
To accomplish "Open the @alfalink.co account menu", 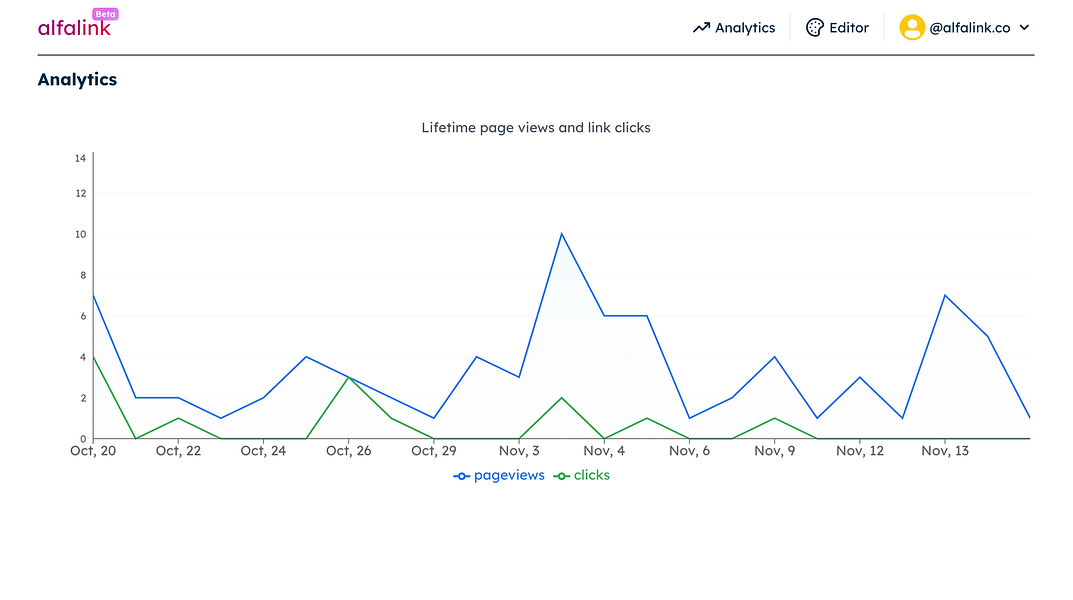I will pyautogui.click(x=965, y=27).
